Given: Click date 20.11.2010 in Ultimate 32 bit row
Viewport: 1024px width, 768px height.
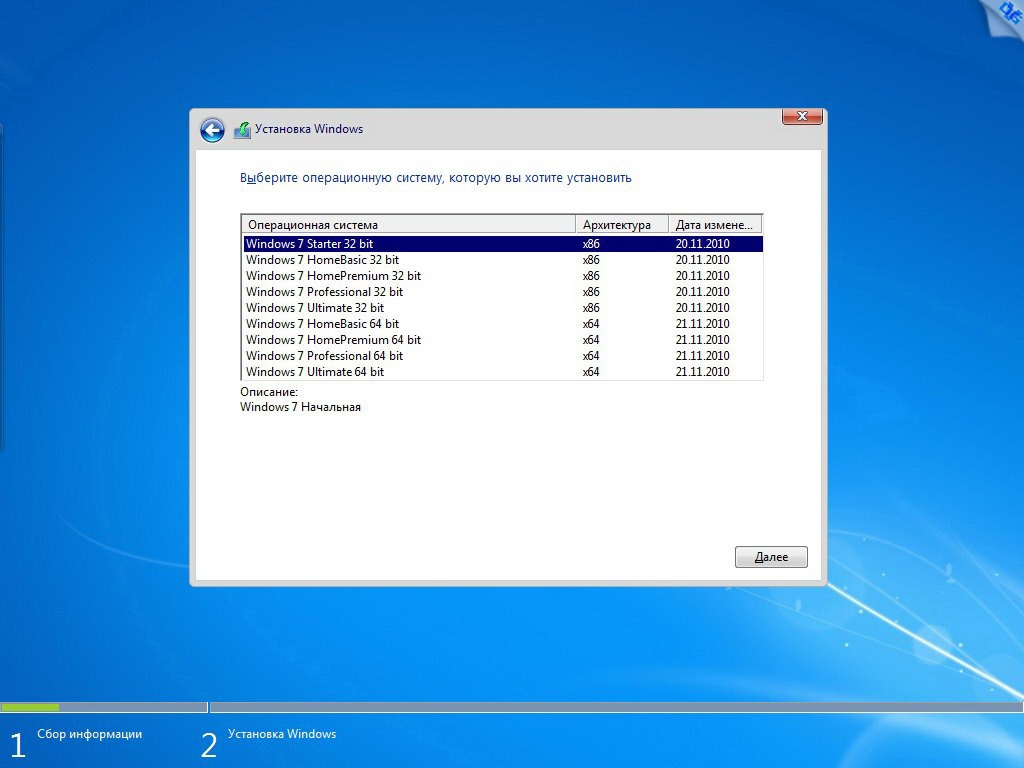Looking at the screenshot, I should click(703, 308).
